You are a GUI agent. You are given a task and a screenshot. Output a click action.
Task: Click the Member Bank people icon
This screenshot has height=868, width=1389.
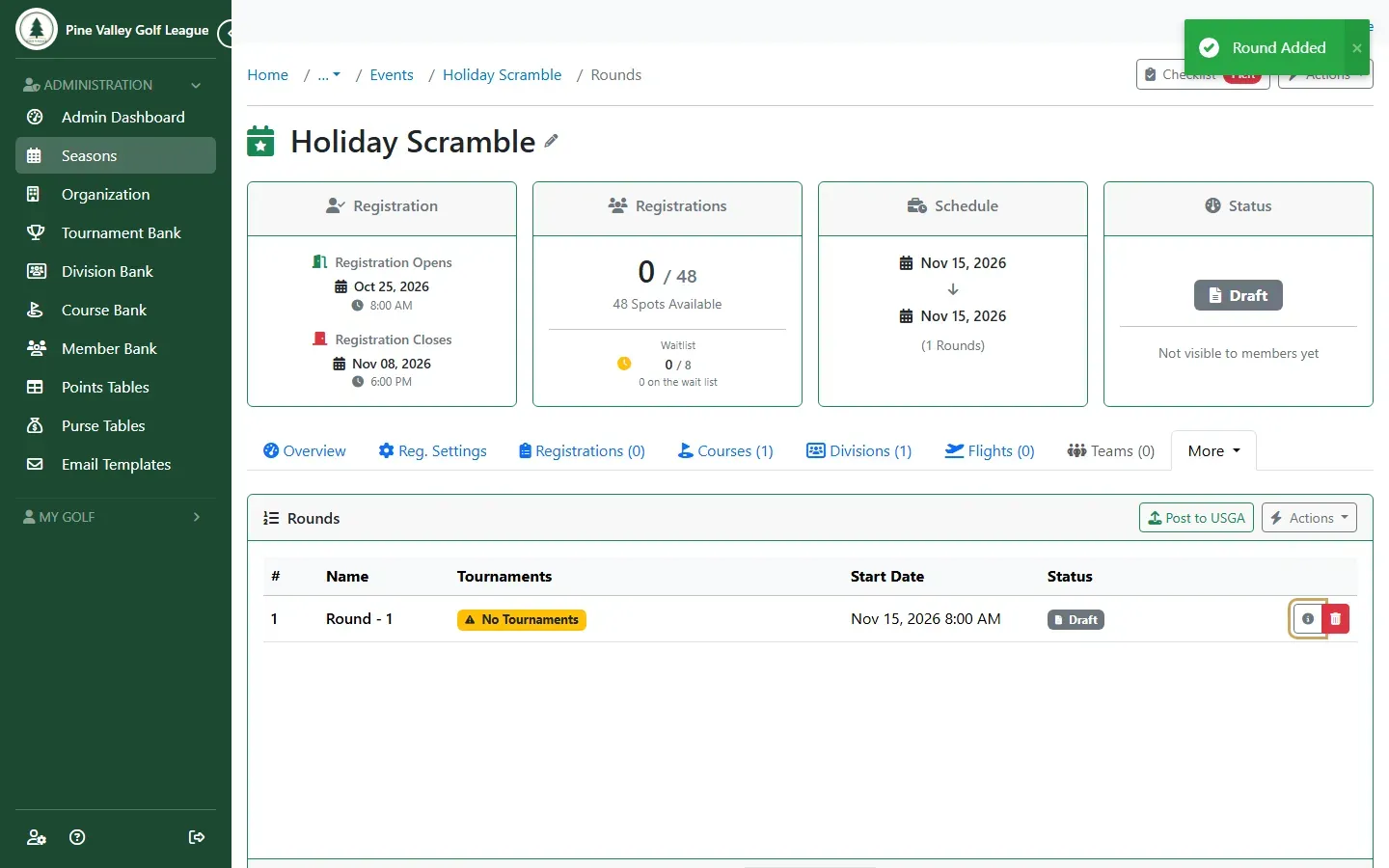[x=36, y=348]
